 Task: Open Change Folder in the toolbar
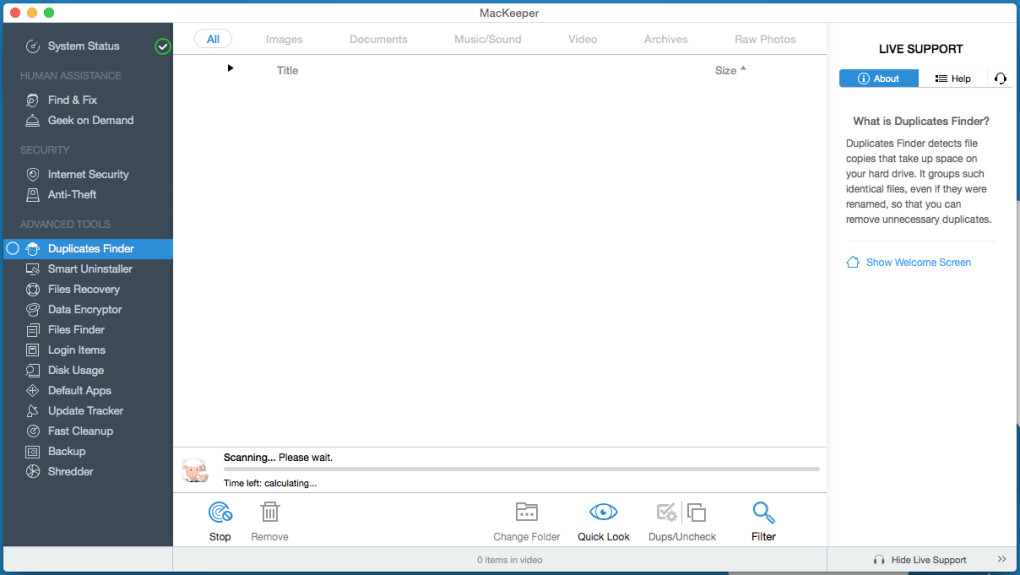[526, 521]
